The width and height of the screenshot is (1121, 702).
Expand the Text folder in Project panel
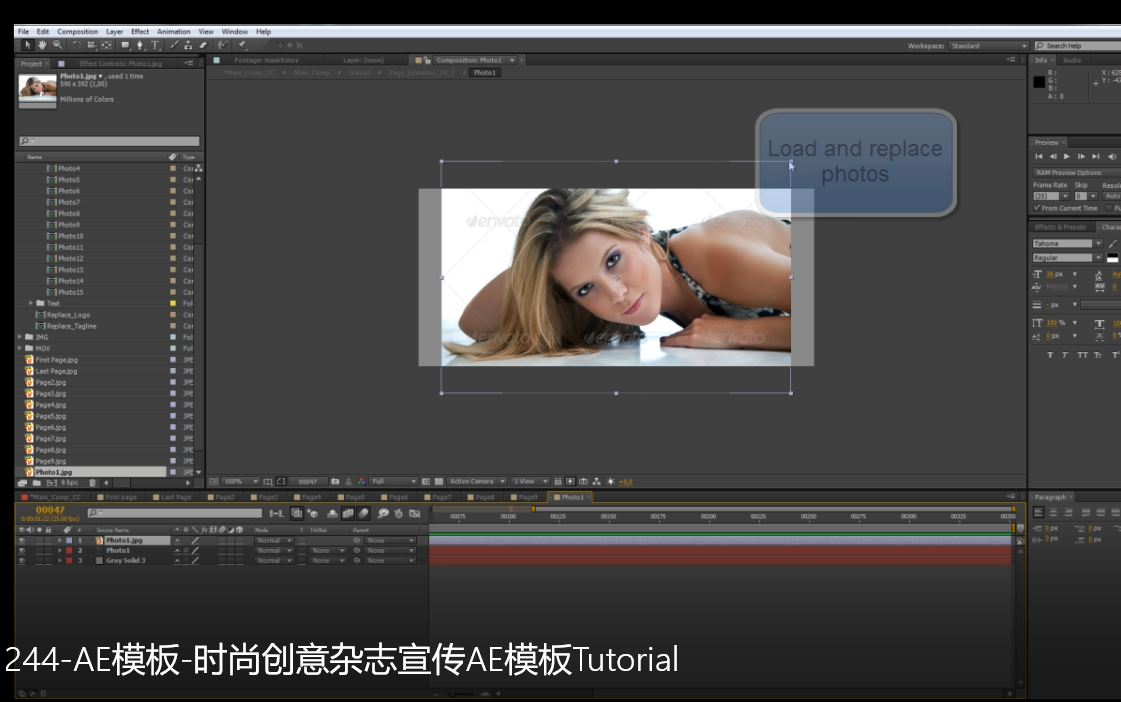pos(31,303)
